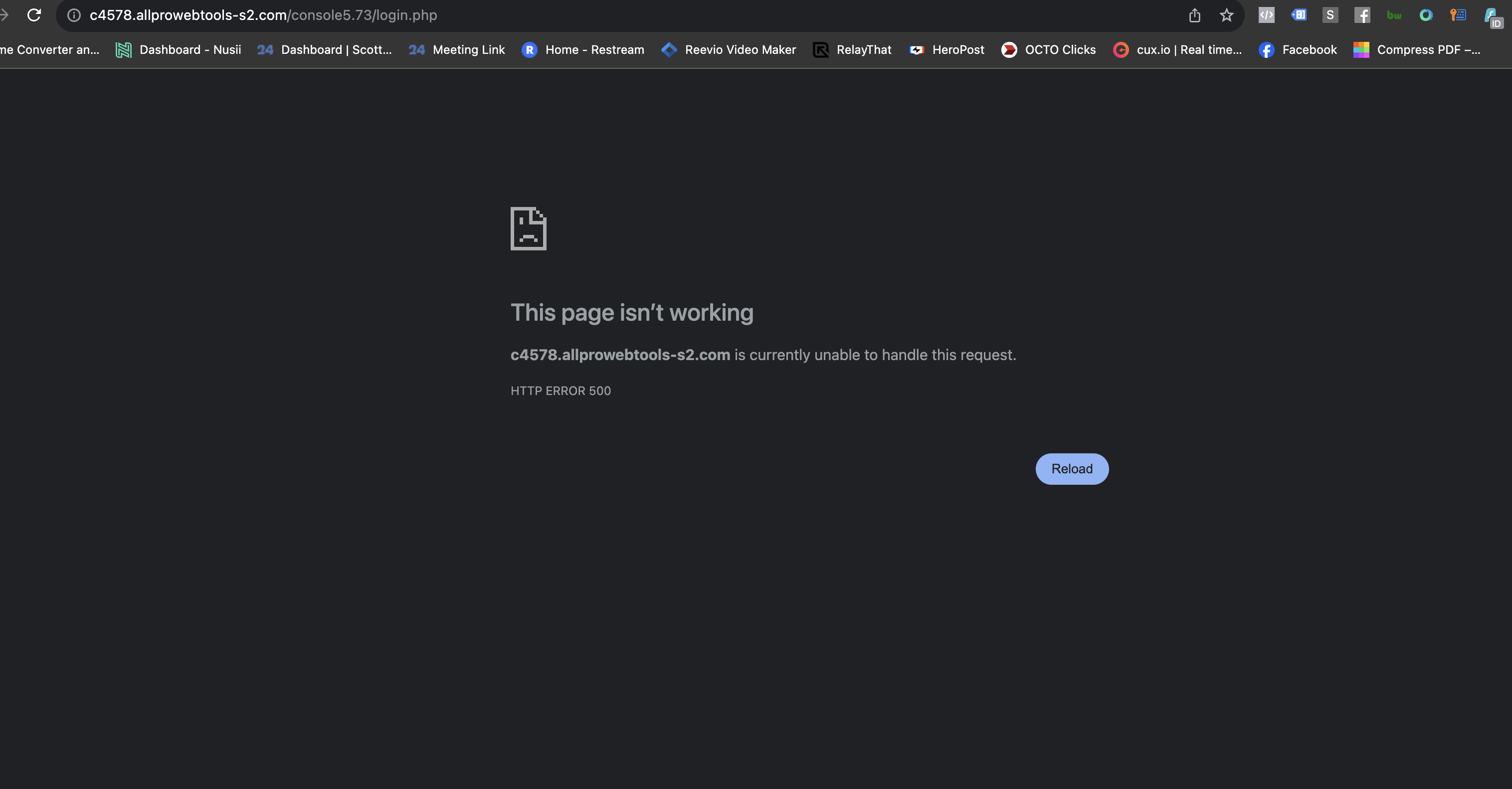The image size is (1512, 789).
Task: Open HeroPost bookmark
Action: point(947,50)
